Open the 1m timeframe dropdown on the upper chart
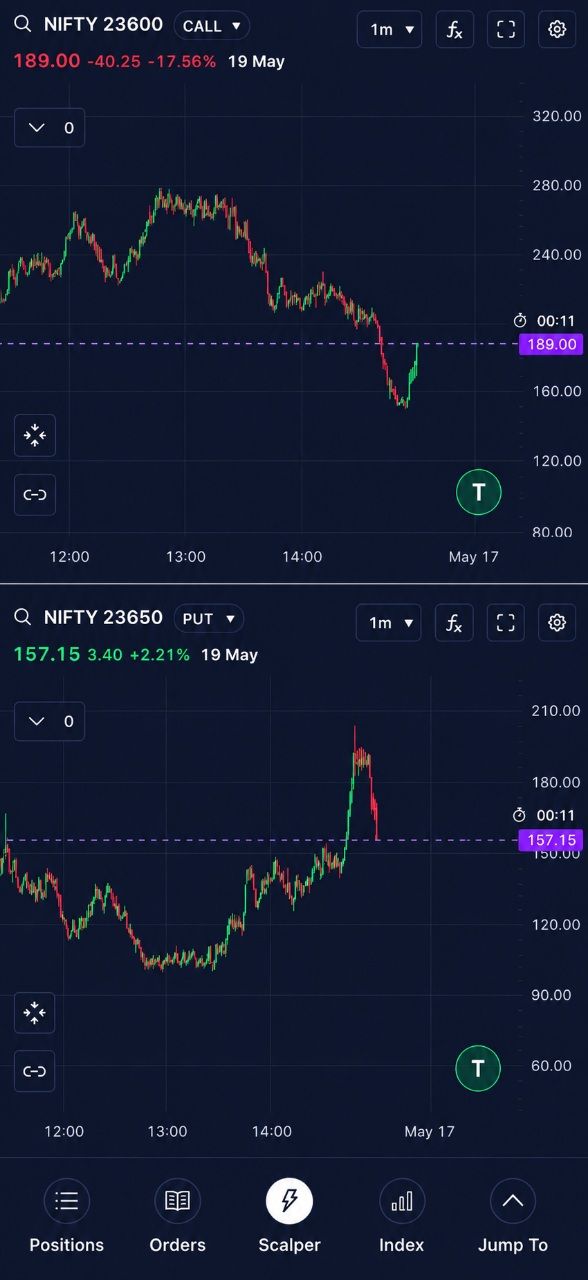This screenshot has width=588, height=1280. (389, 29)
